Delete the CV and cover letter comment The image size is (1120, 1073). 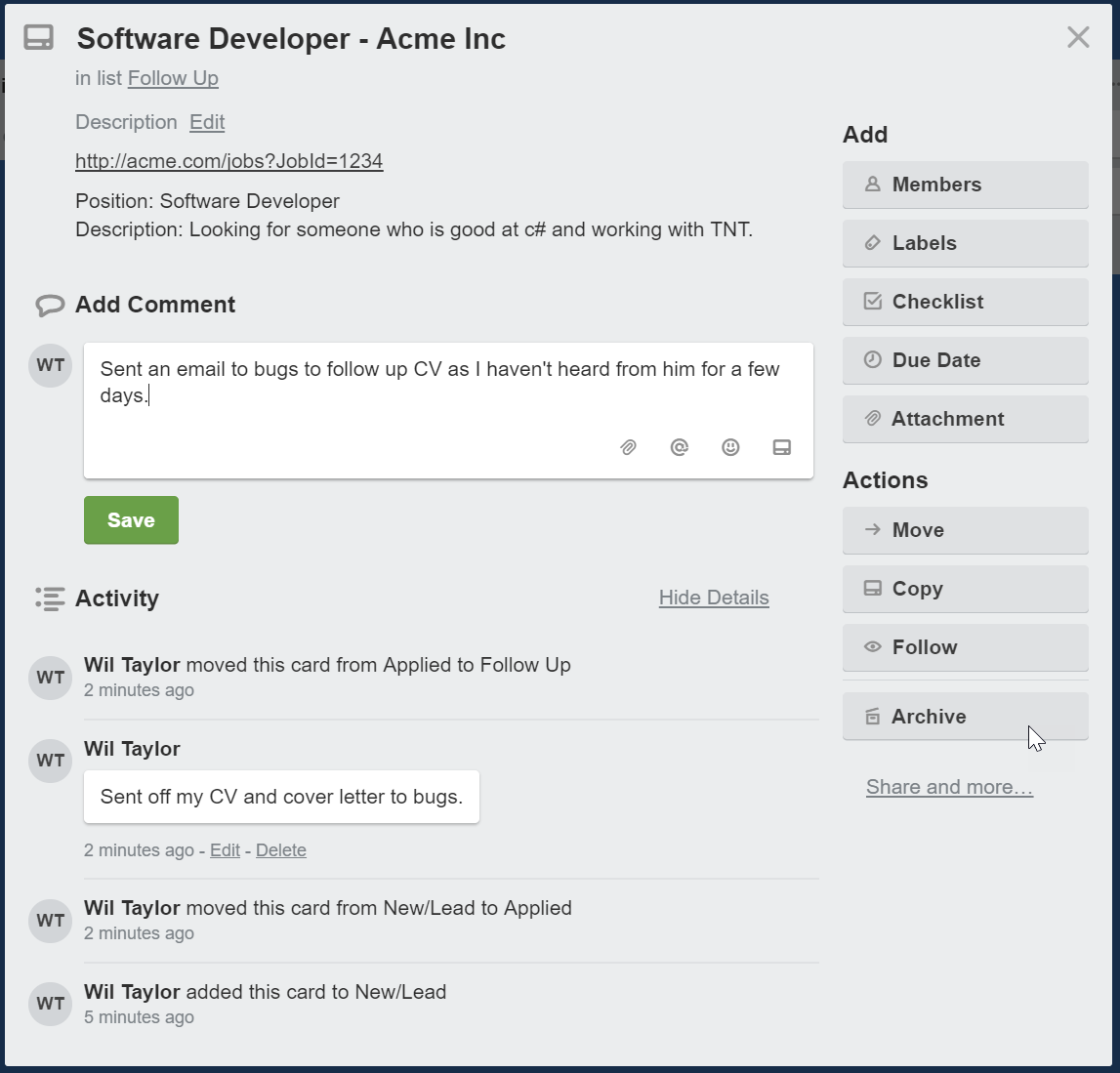click(x=281, y=850)
